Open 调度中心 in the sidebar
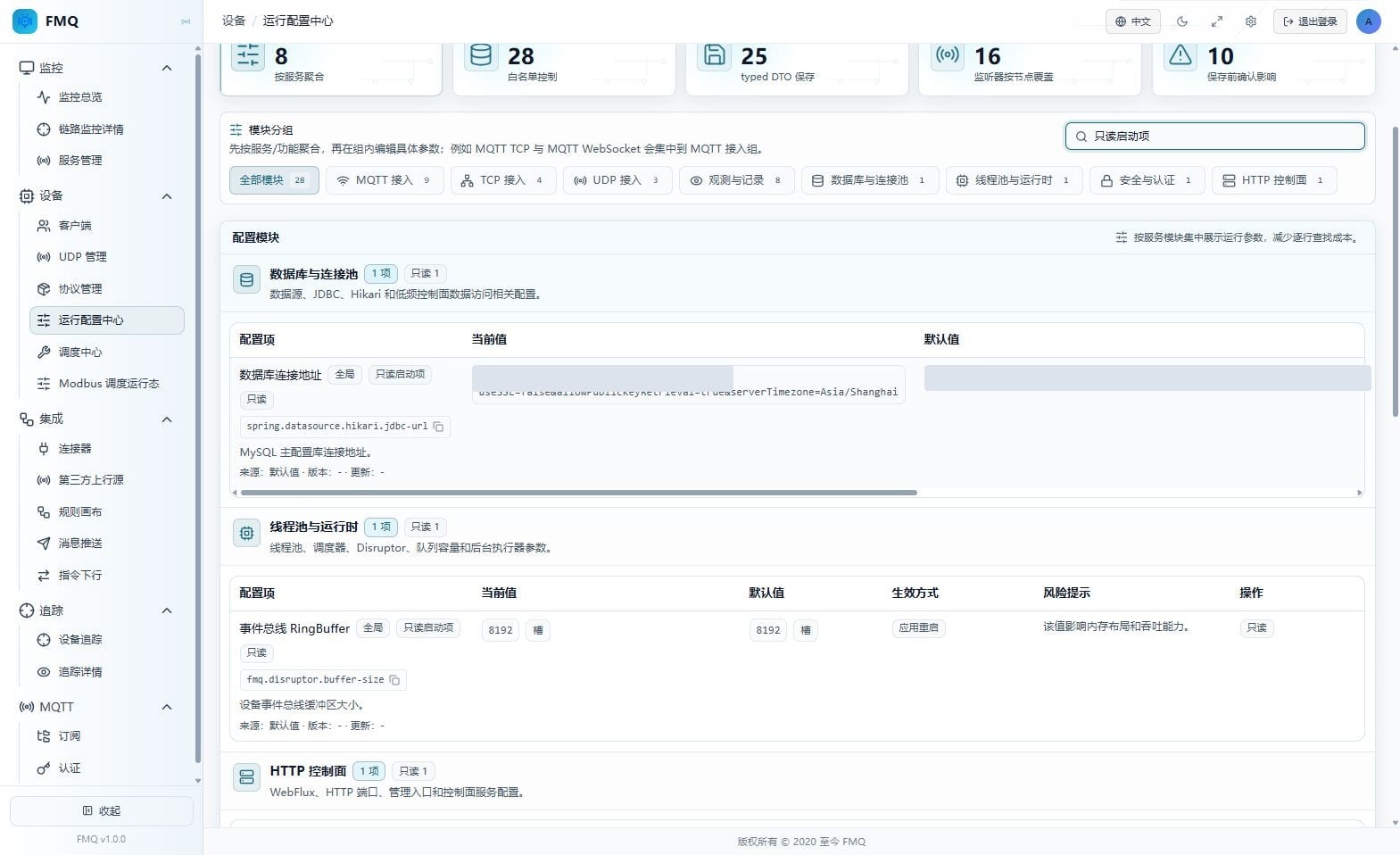 pos(106,353)
